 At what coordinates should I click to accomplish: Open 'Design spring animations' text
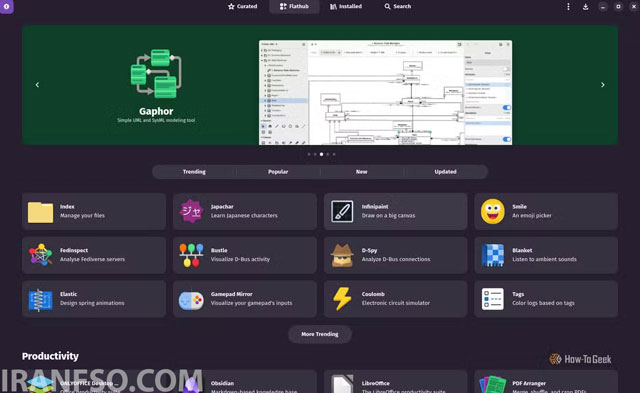(92, 303)
